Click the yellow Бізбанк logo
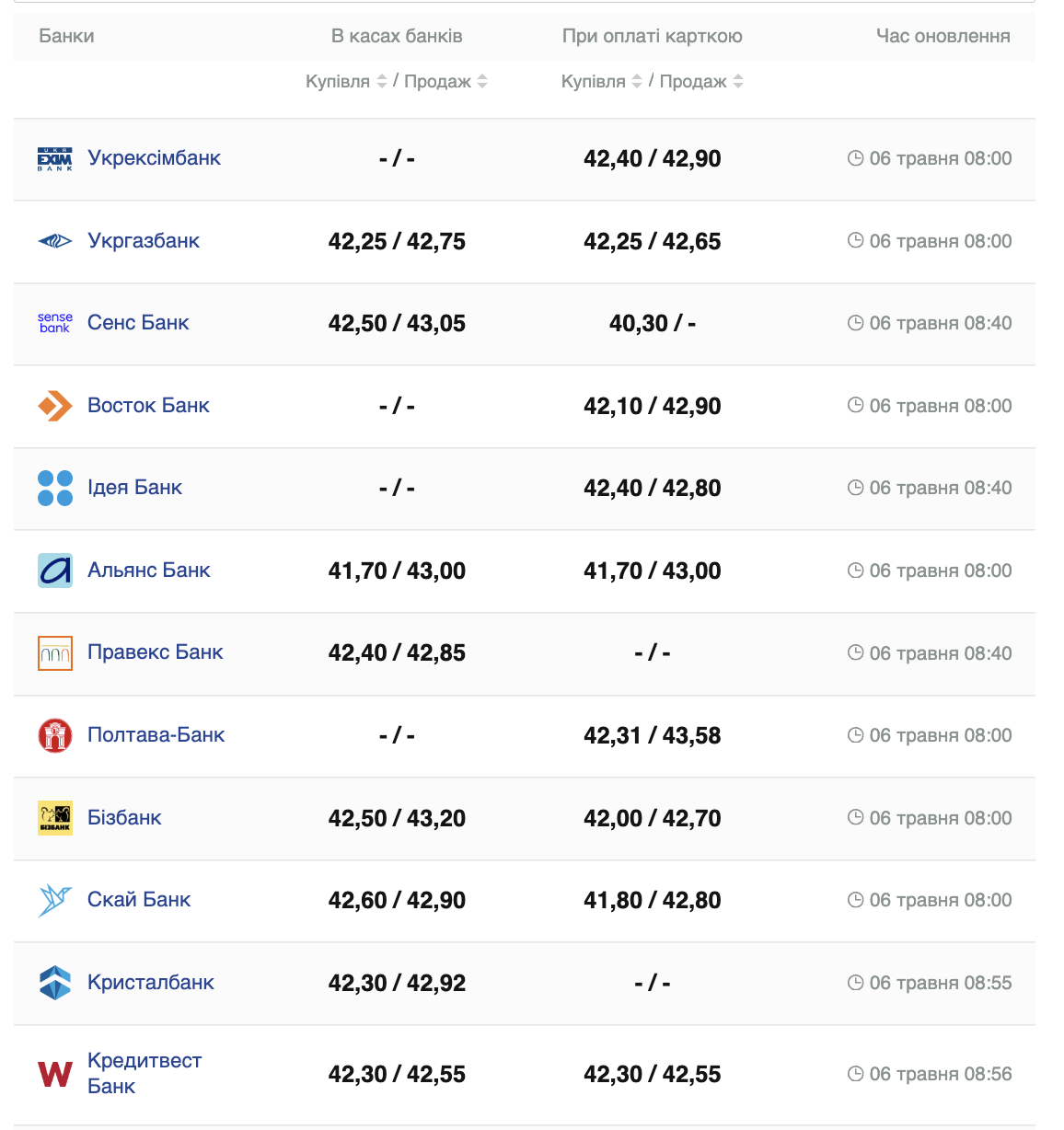Screen dimensions: 1064x1130 54,818
